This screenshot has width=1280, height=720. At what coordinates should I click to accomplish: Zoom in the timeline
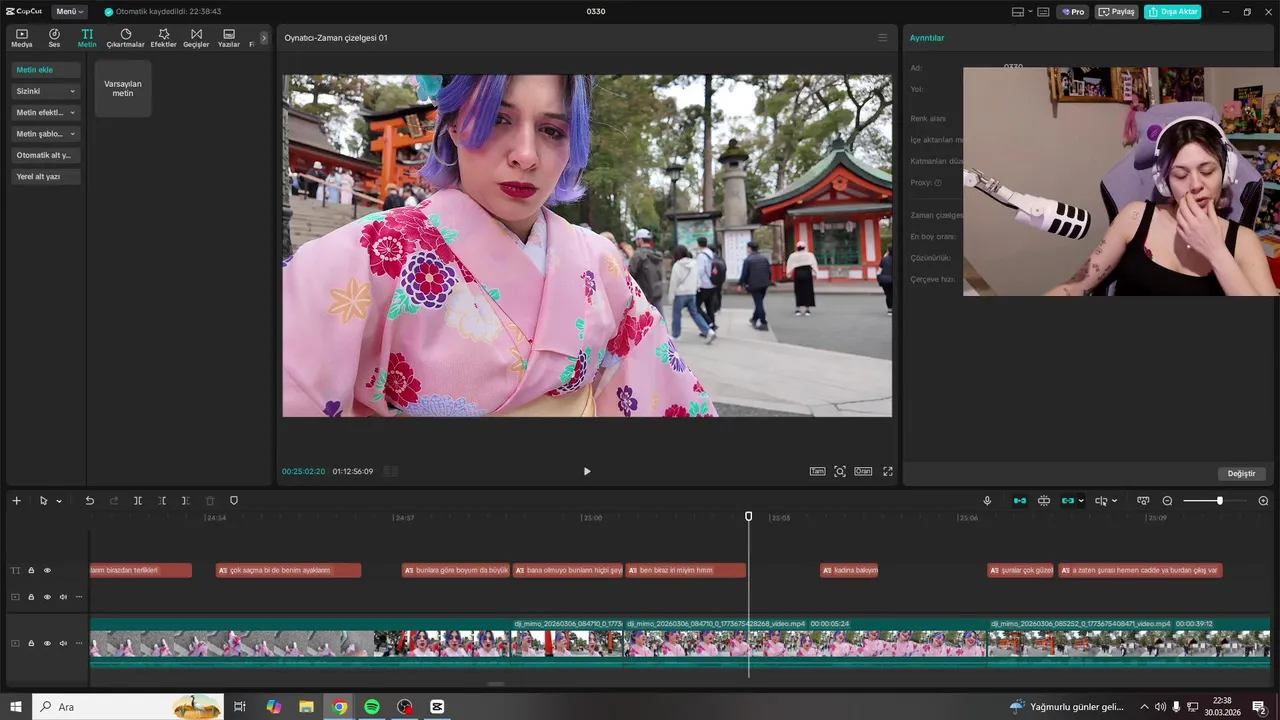point(1263,501)
